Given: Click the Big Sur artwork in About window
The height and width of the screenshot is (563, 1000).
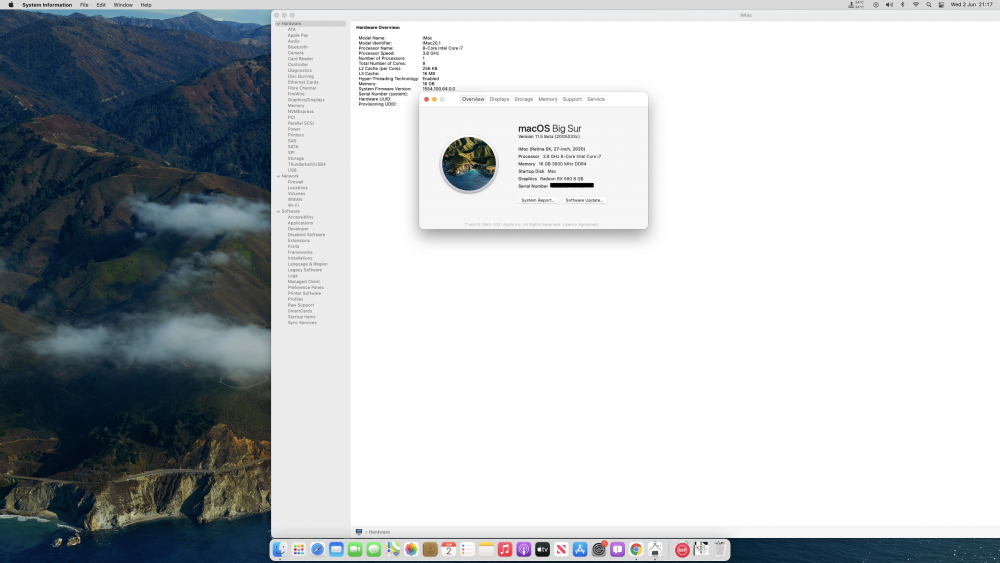Looking at the screenshot, I should tap(469, 164).
